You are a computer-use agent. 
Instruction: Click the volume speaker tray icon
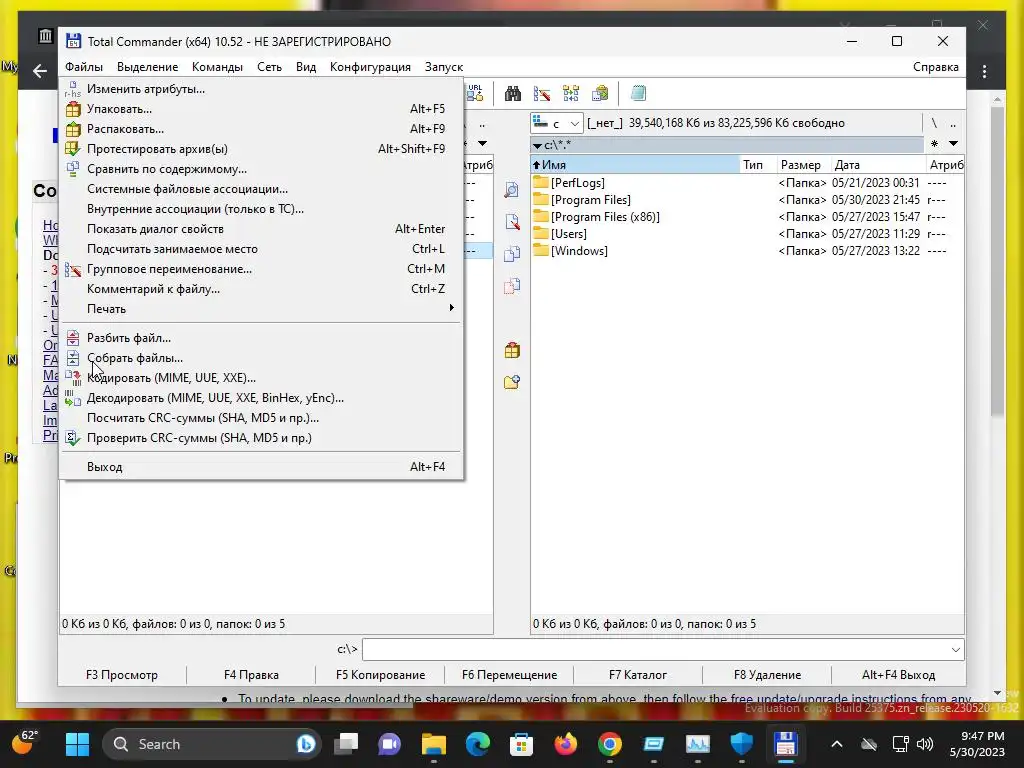(x=925, y=744)
